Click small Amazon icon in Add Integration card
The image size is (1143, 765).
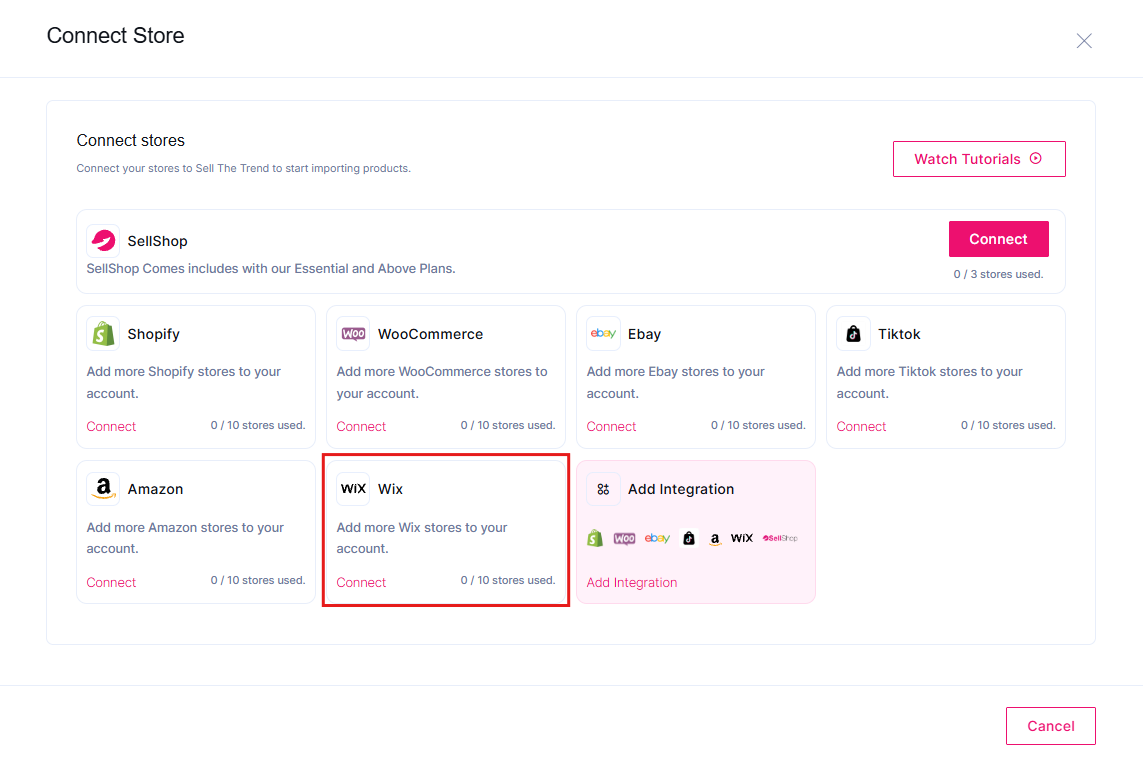[x=715, y=539]
